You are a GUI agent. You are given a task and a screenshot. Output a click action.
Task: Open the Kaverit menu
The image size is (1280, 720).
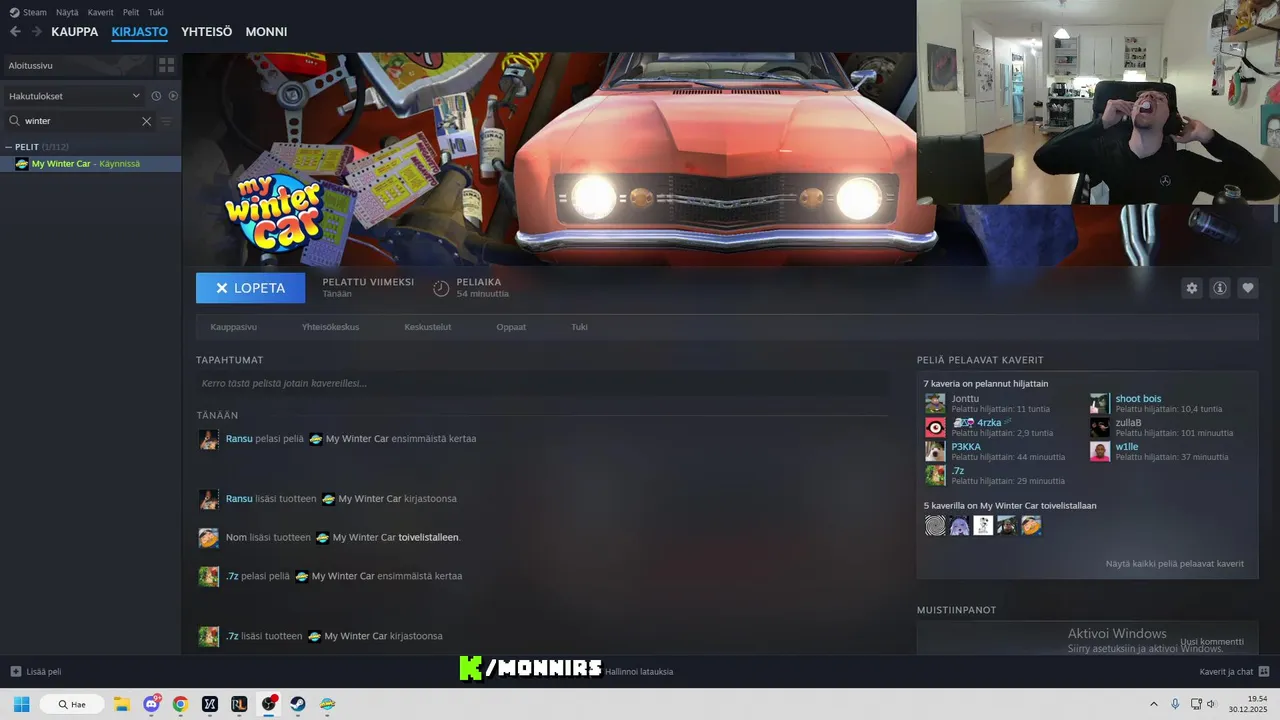pos(100,12)
